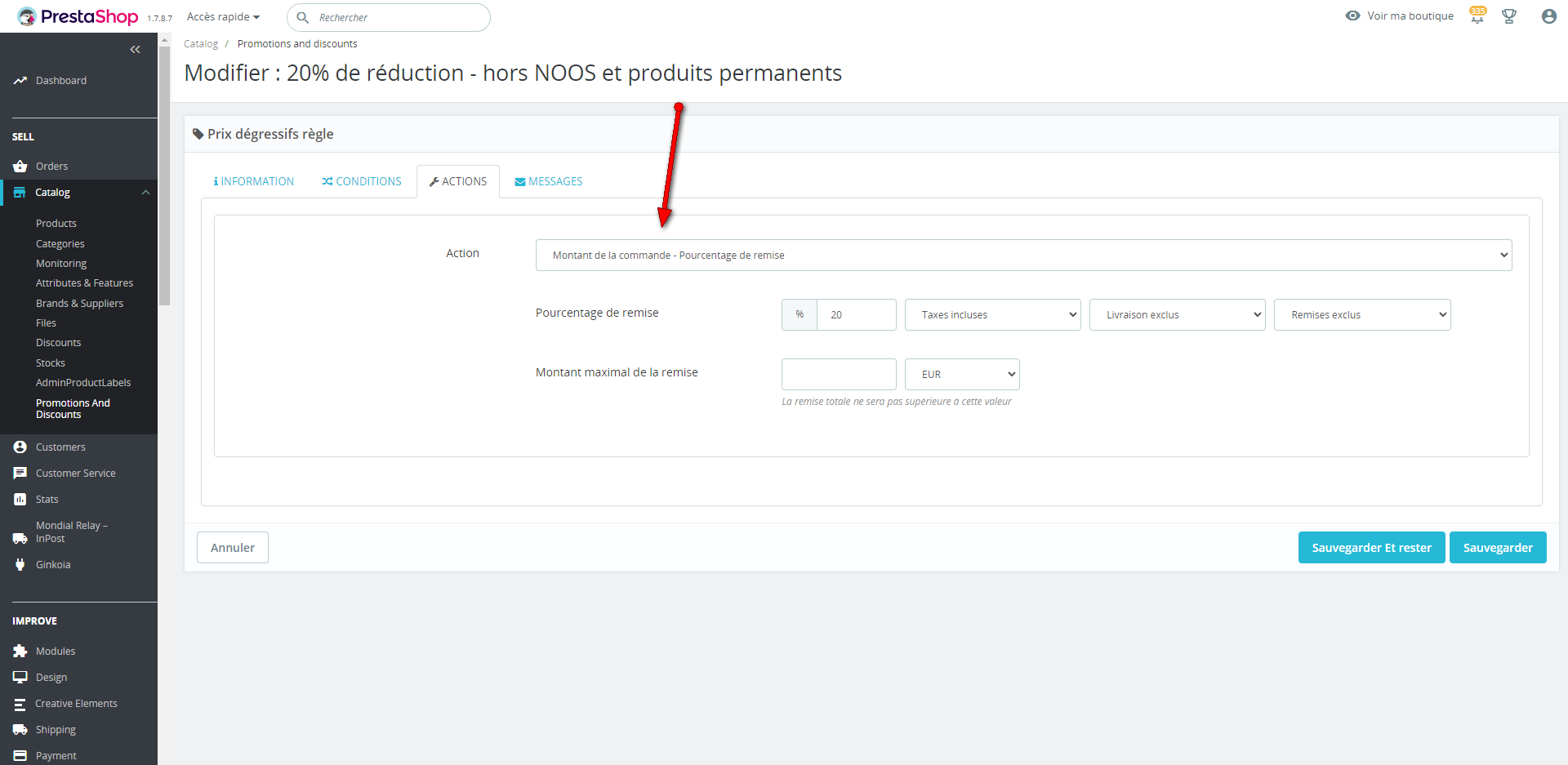Open the user profile avatar icon
Viewport: 1568px width, 765px height.
(x=1548, y=16)
